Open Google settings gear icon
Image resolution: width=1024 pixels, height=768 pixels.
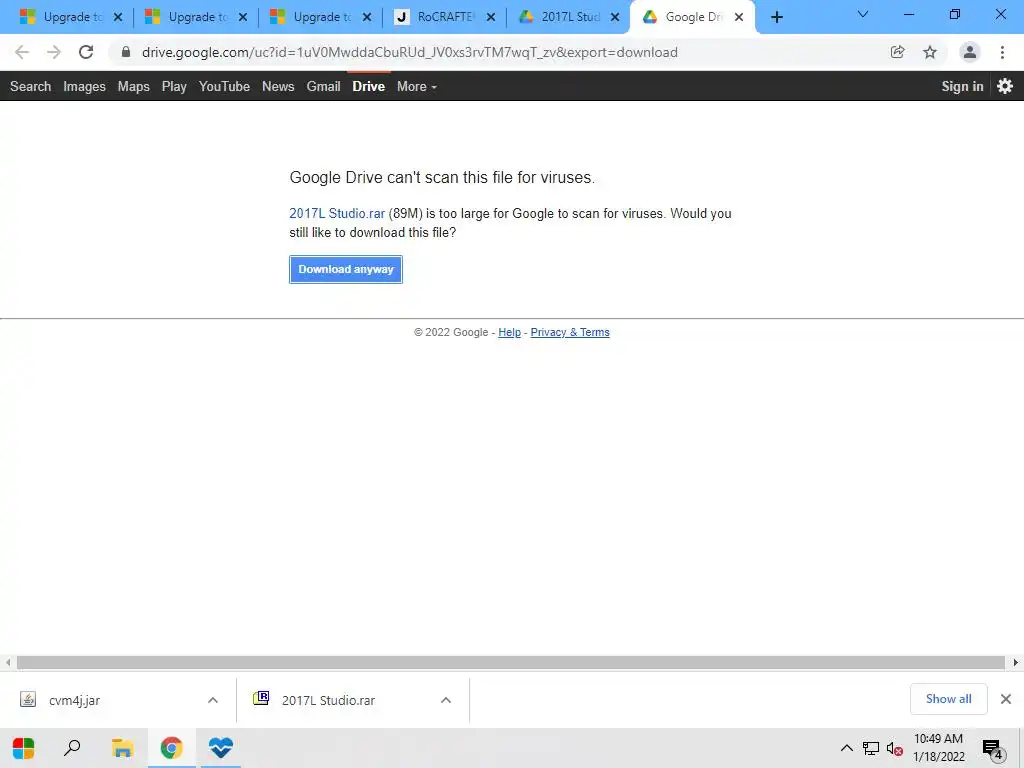1005,86
